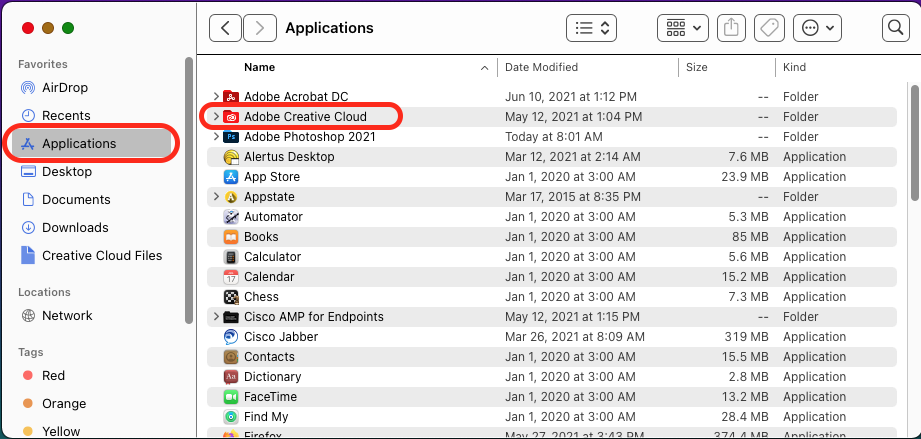Click the Search magnifier icon
The height and width of the screenshot is (439, 921).
[895, 28]
